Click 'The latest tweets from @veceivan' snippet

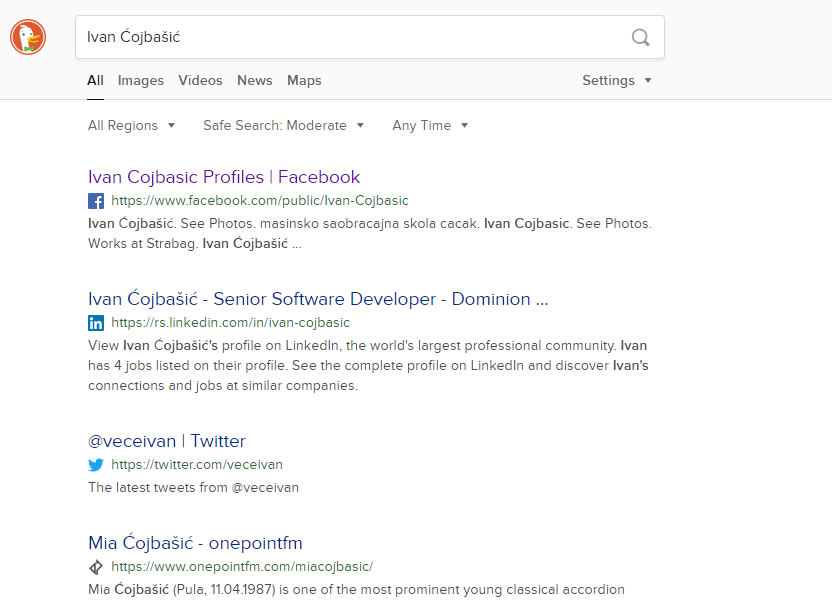193,487
